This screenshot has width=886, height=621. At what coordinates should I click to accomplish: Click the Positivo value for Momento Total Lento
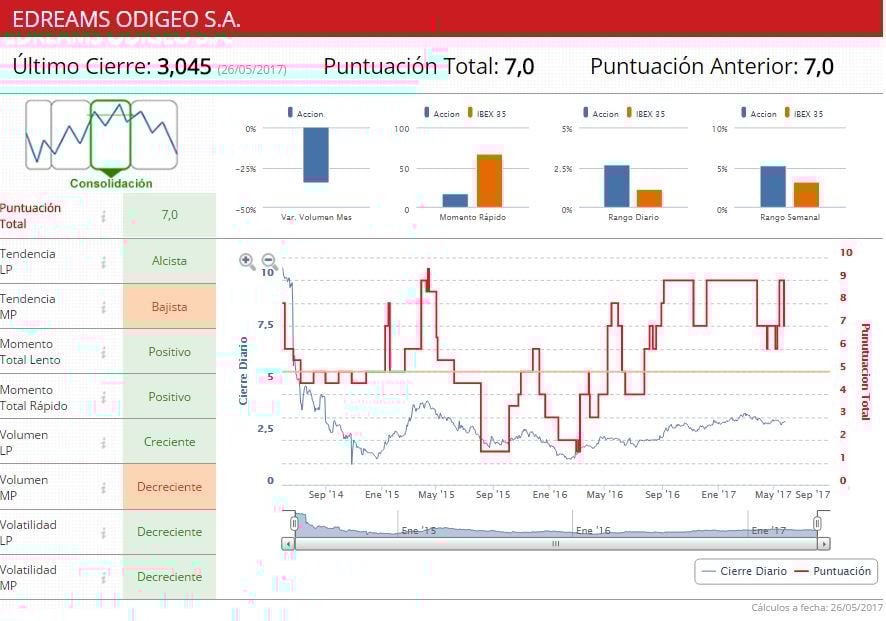pyautogui.click(x=170, y=351)
